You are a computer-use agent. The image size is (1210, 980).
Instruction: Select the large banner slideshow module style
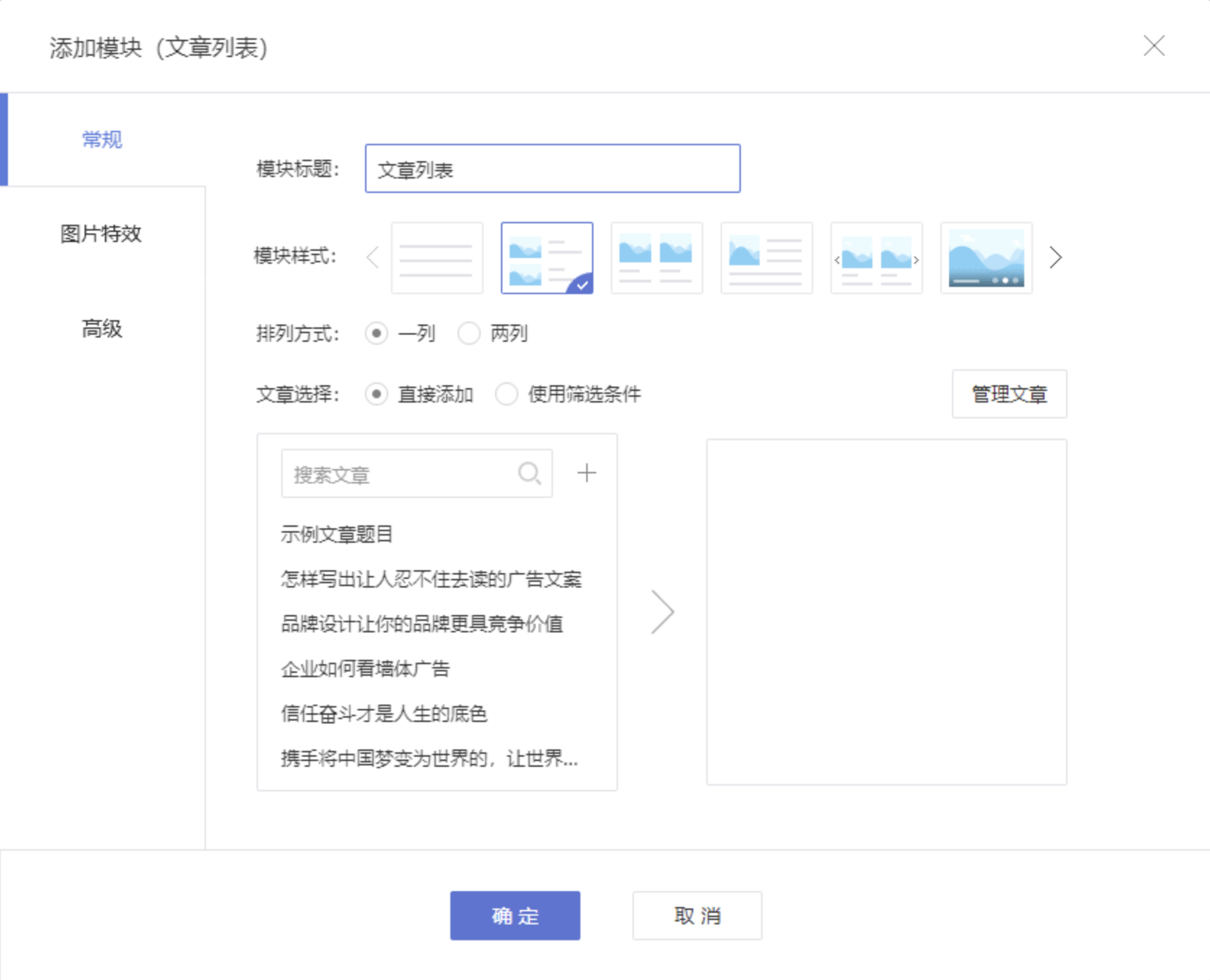pyautogui.click(x=986, y=258)
